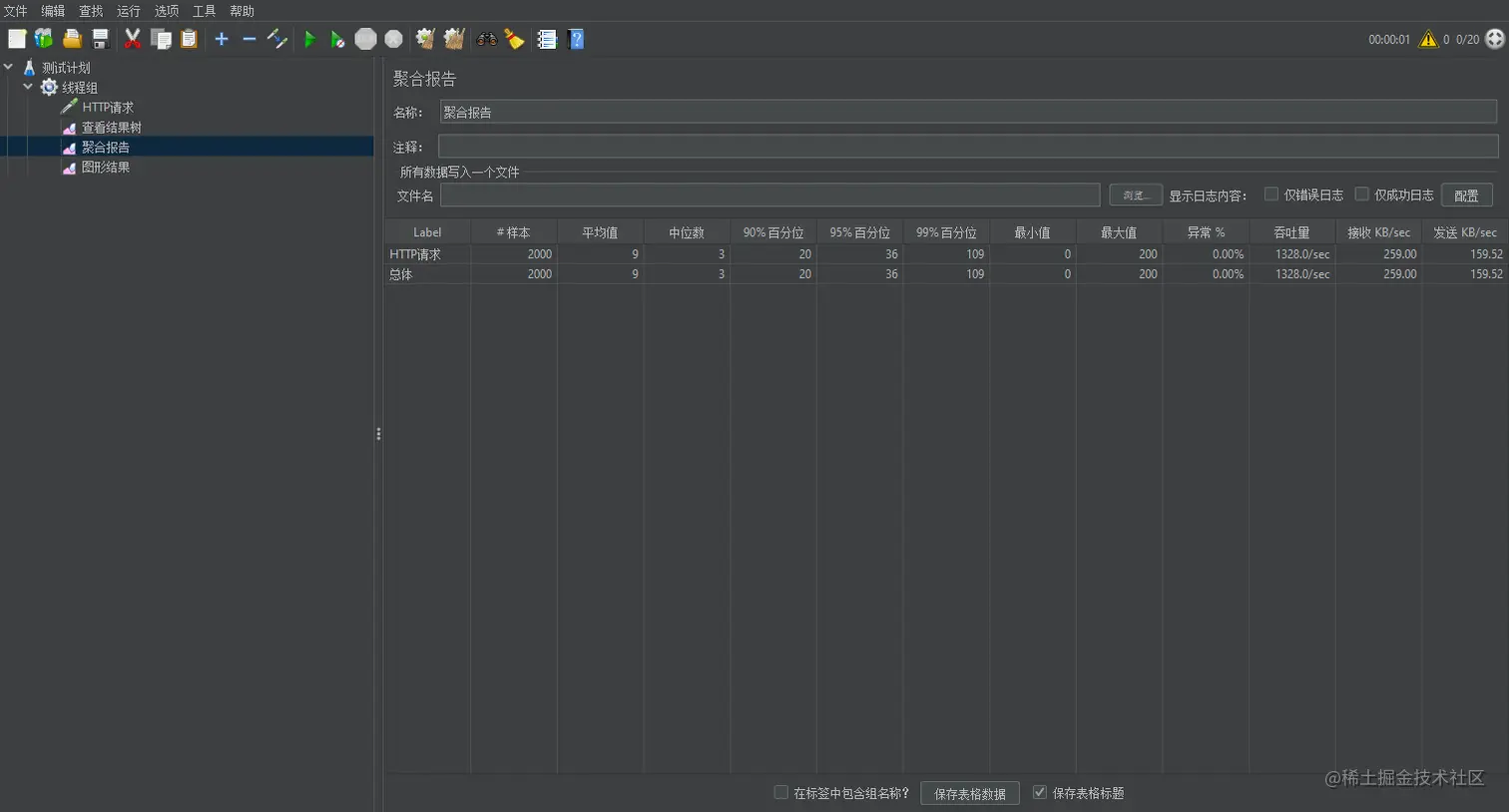Collapse the 测试计划 tree node arrow
This screenshot has height=812, width=1509.
[x=9, y=67]
